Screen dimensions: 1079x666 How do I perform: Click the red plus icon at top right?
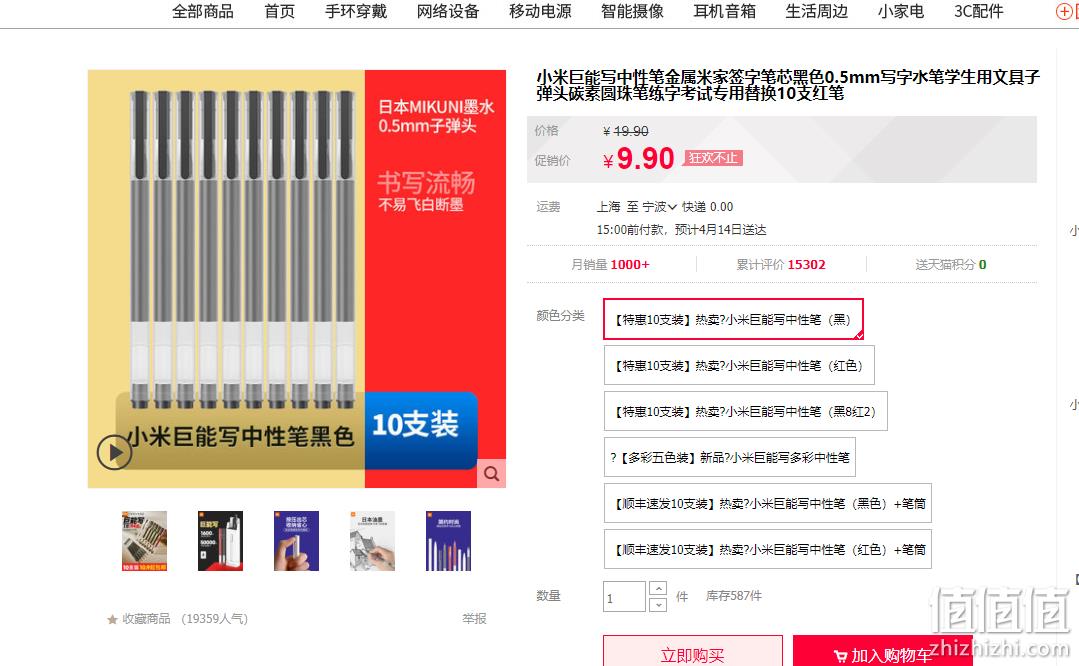click(x=1064, y=12)
